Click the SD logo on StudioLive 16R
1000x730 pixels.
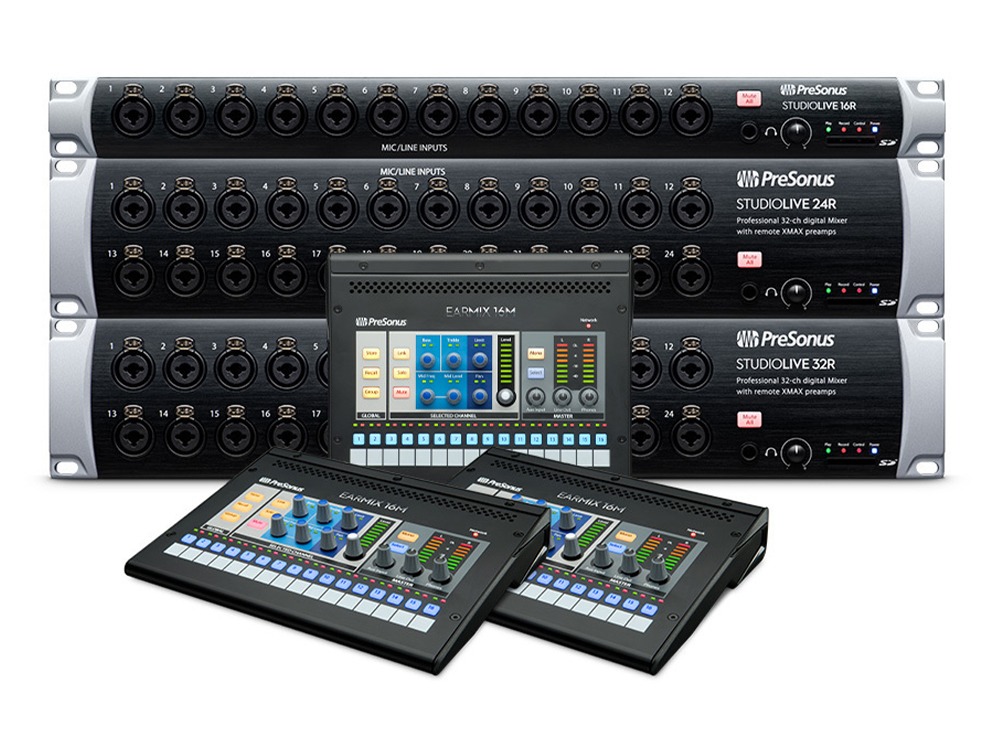(888, 143)
